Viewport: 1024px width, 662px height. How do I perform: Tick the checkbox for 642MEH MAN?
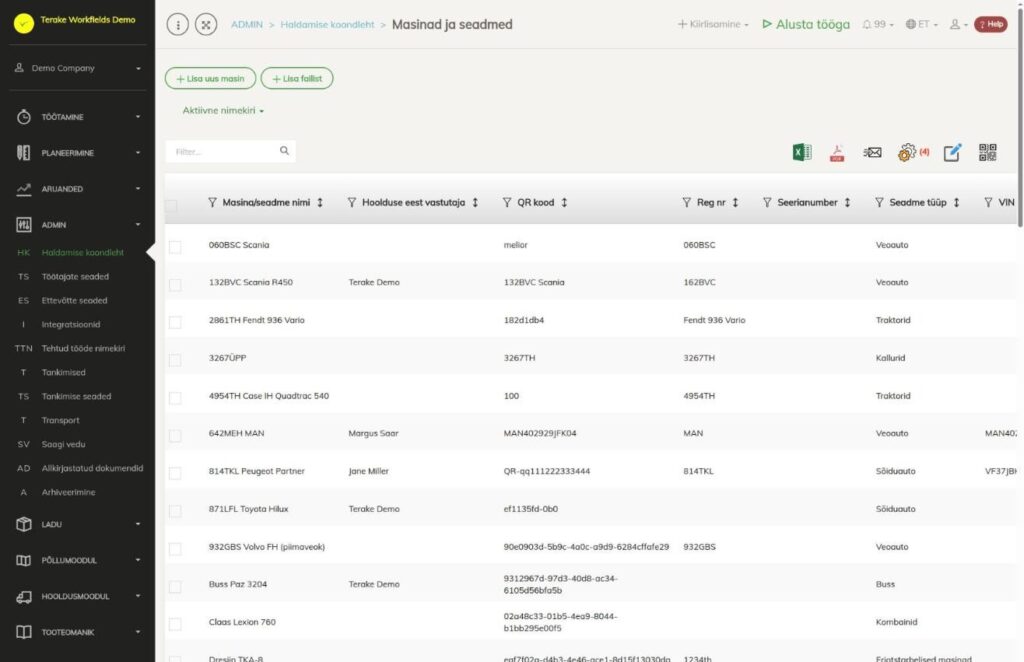pos(175,435)
